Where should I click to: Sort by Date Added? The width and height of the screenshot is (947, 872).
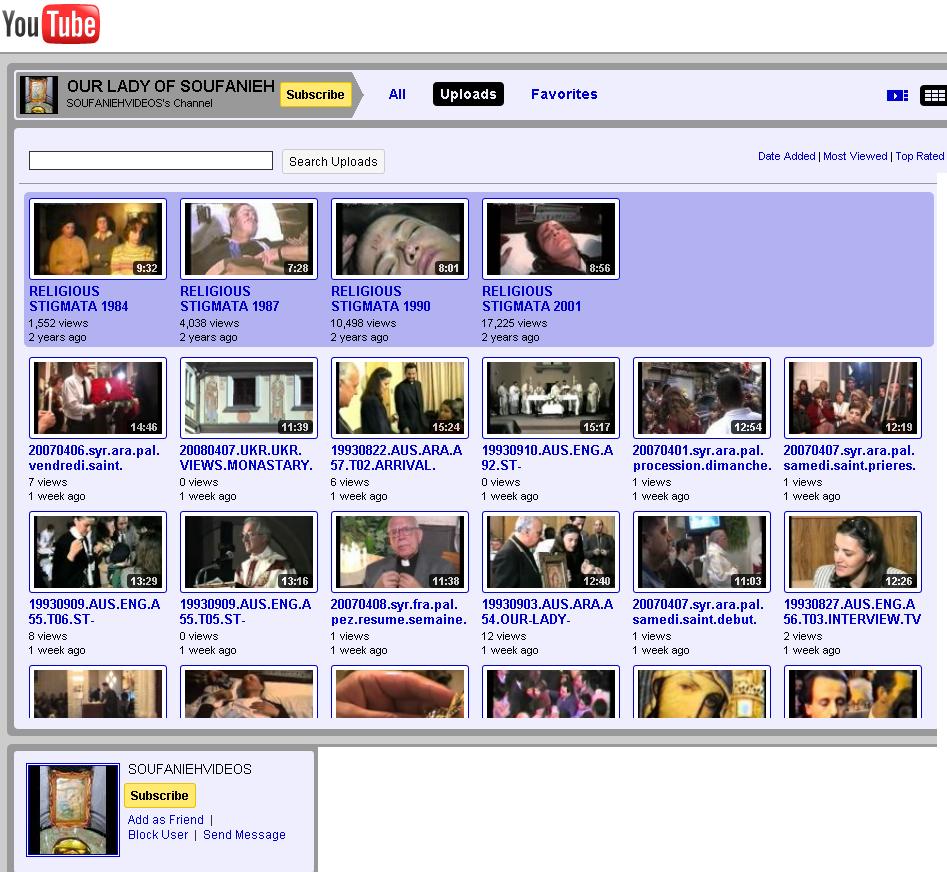coord(786,156)
